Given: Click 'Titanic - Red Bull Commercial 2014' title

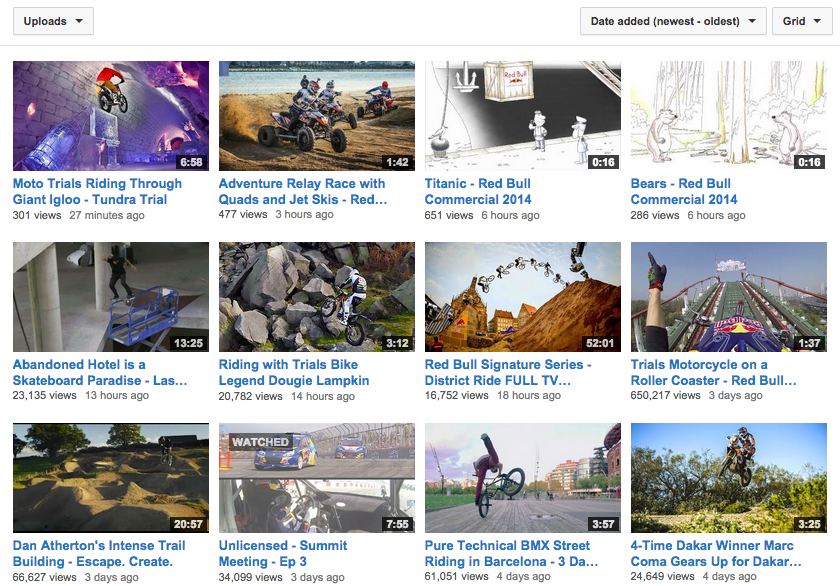Looking at the screenshot, I should coord(478,191).
